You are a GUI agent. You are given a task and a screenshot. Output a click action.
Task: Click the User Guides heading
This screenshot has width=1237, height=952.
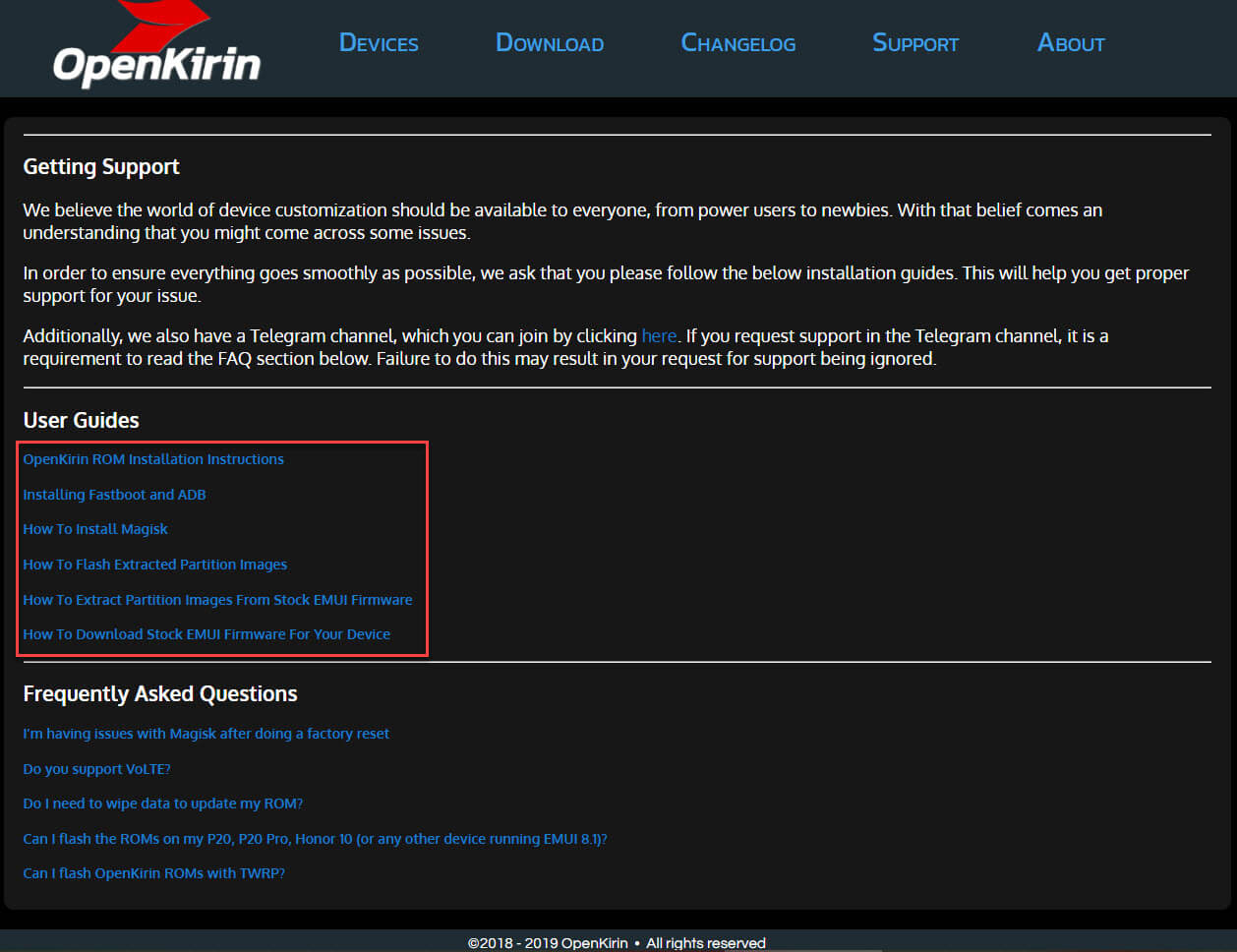coord(81,420)
